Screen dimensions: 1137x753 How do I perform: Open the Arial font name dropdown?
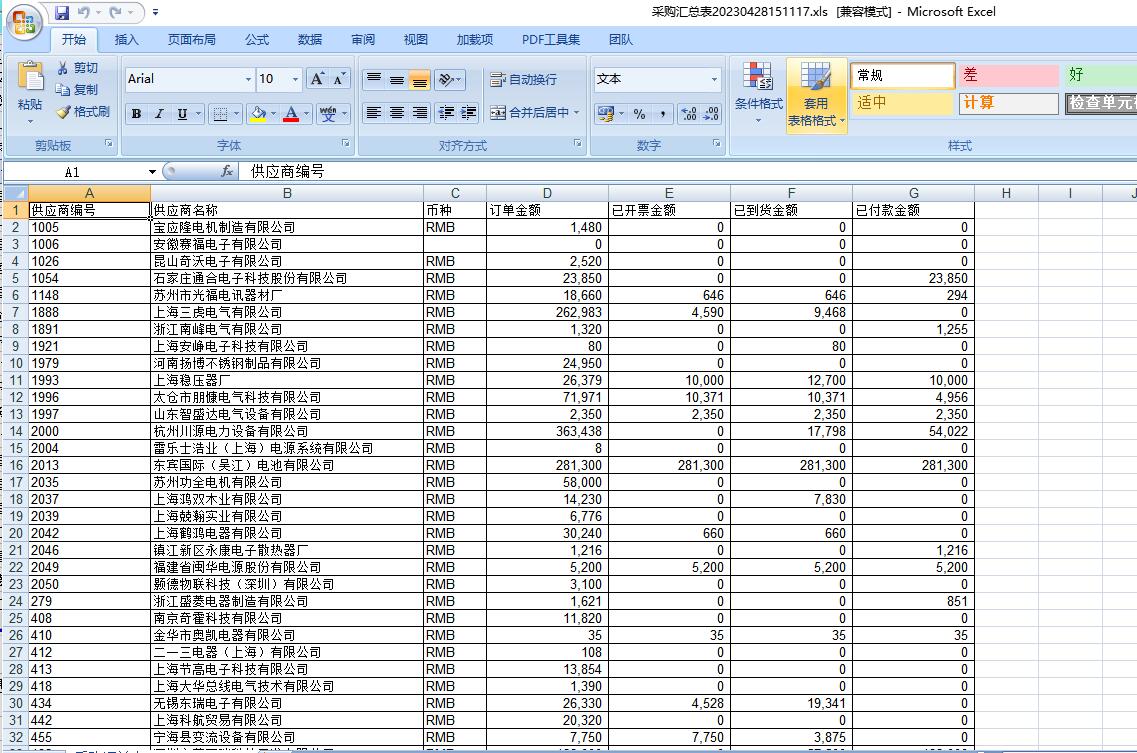[x=248, y=79]
